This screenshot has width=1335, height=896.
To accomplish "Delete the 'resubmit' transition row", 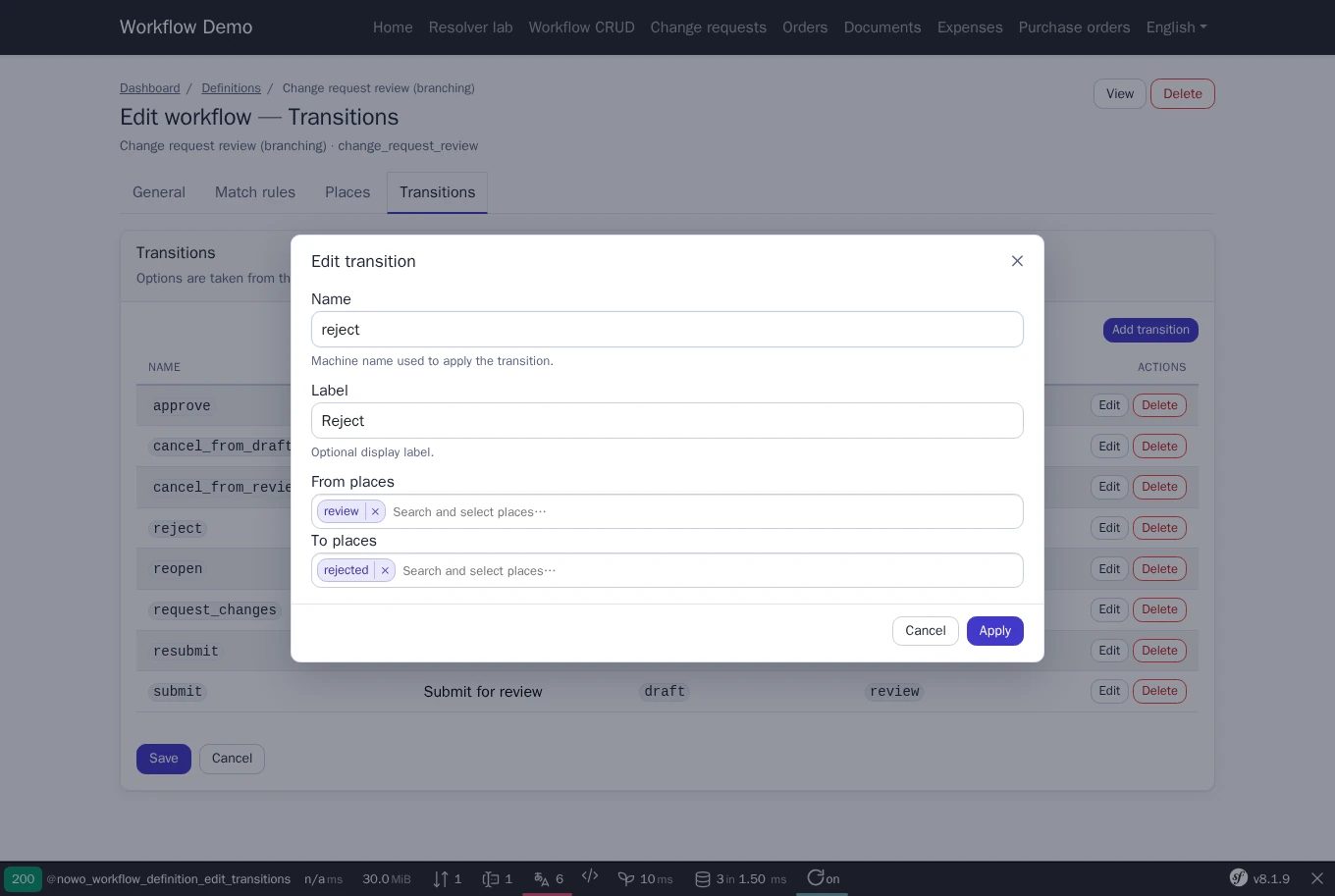I will (1159, 651).
